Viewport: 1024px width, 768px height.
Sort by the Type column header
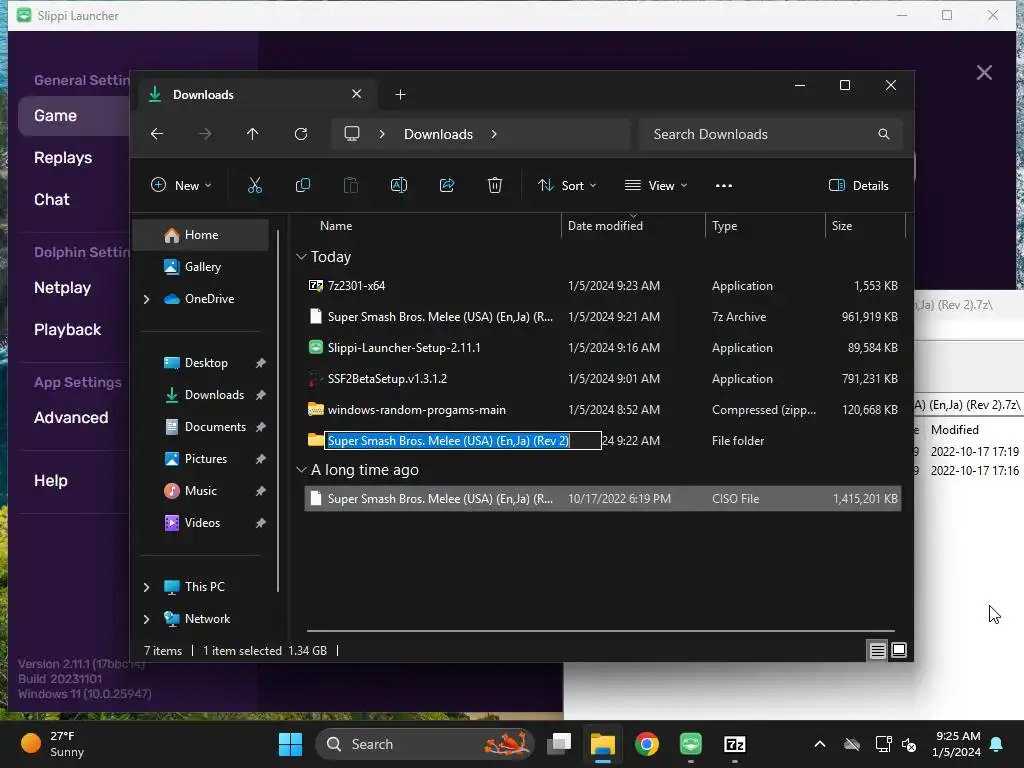click(x=724, y=226)
